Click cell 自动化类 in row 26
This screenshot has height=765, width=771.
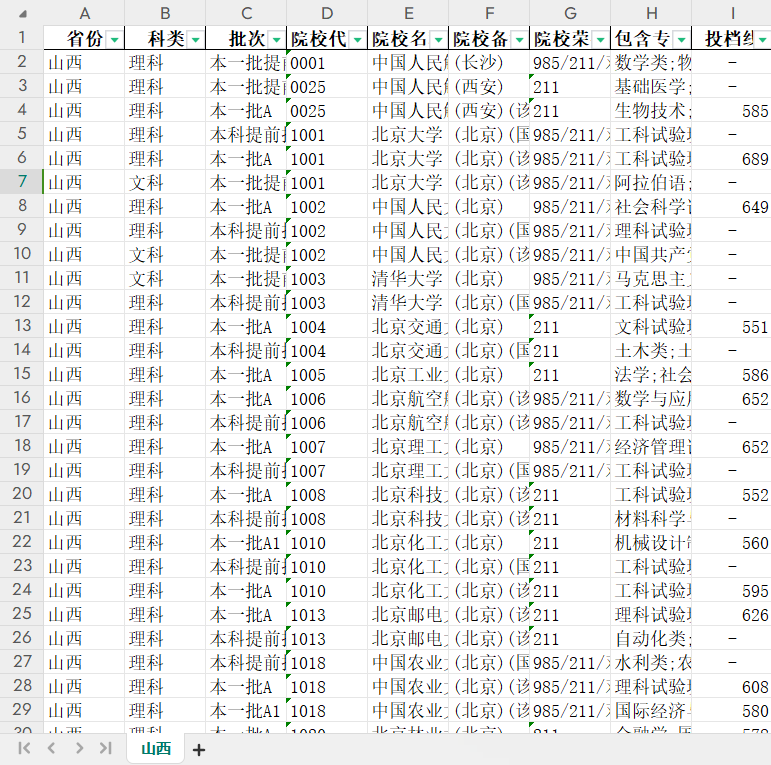tap(652, 639)
